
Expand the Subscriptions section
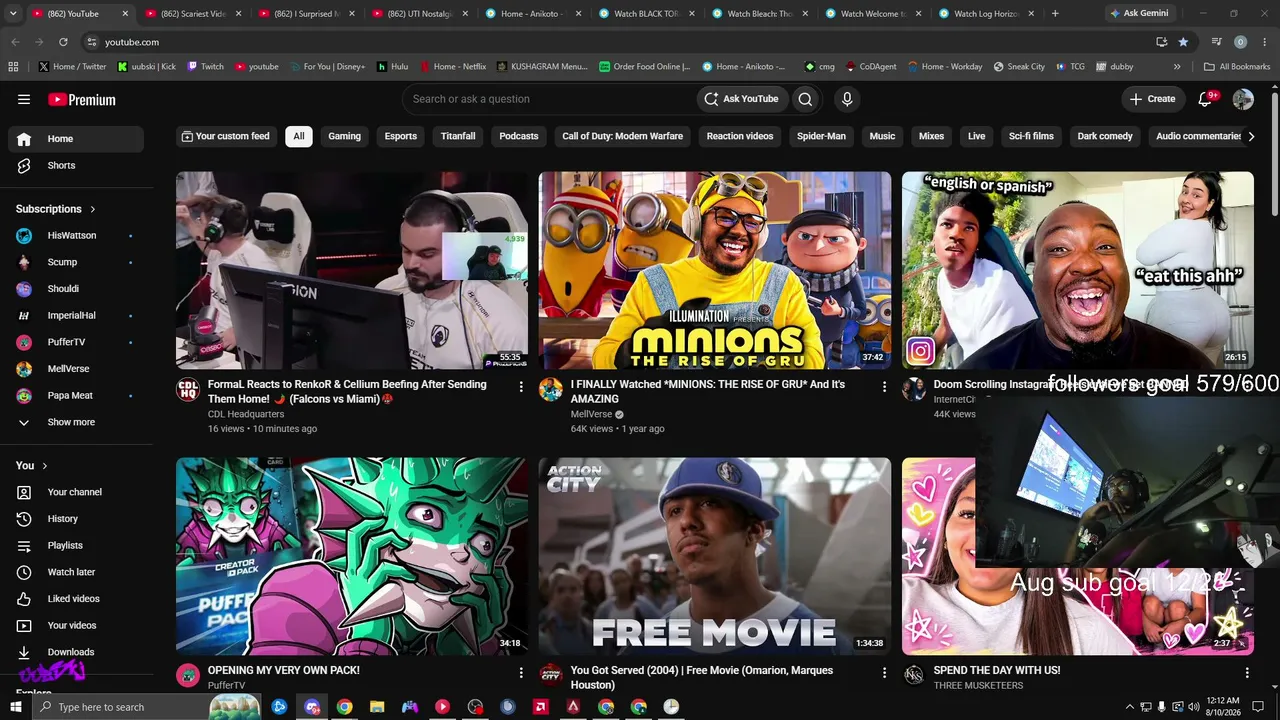tap(56, 209)
